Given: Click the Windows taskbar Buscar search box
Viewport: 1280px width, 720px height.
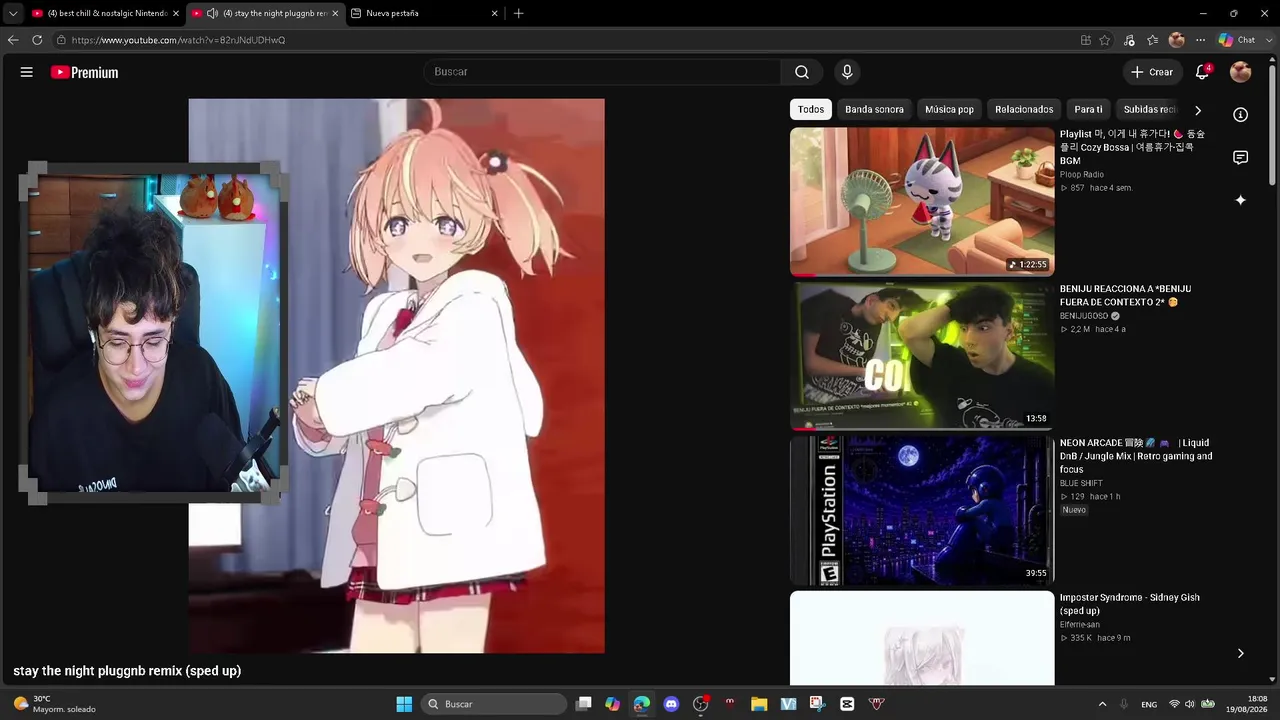Looking at the screenshot, I should [x=494, y=704].
